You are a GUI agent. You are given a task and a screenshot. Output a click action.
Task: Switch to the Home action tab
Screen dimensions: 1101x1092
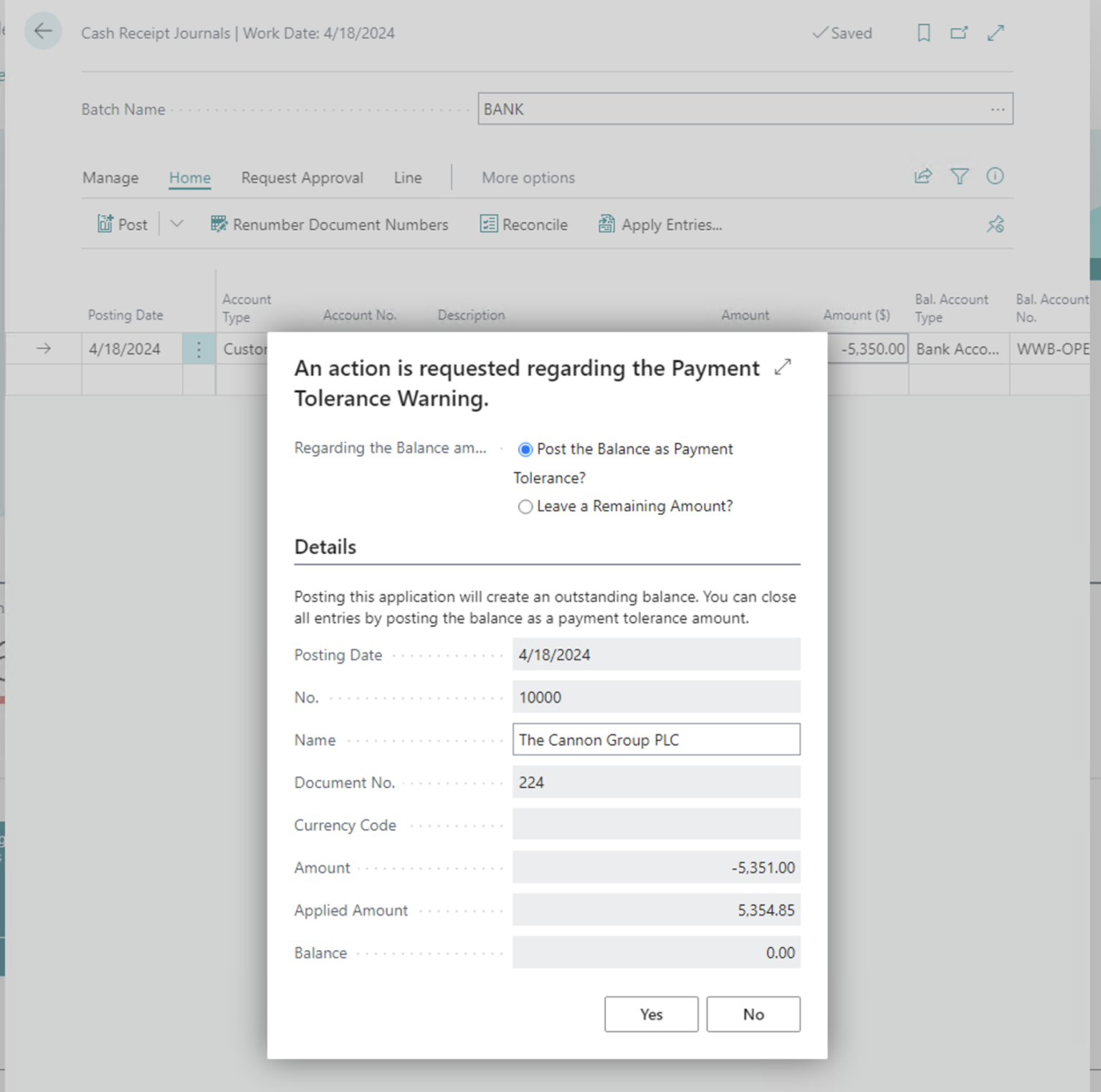[x=189, y=177]
